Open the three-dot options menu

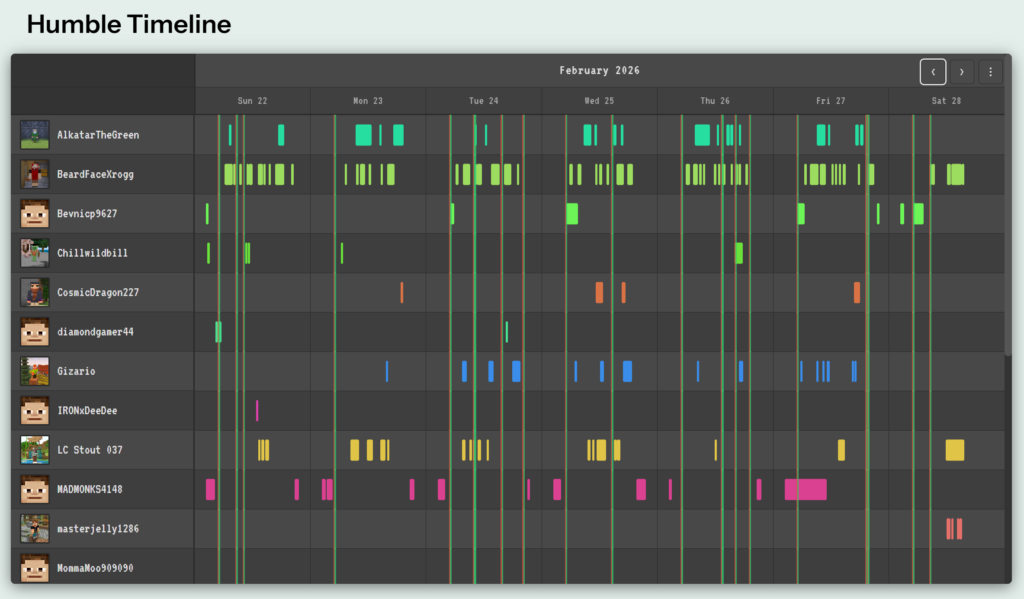990,71
